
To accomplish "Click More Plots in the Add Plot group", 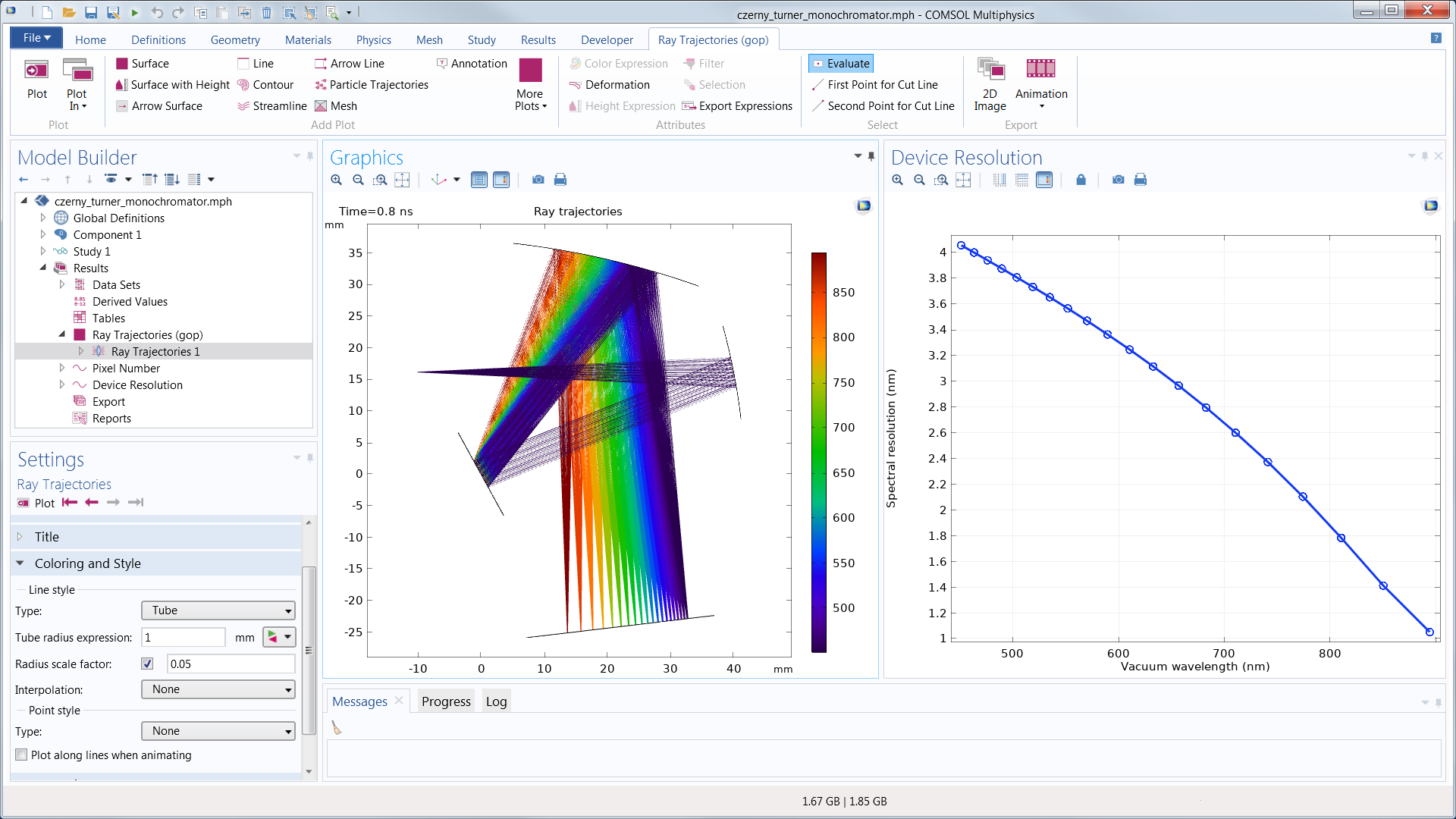I will click(529, 83).
